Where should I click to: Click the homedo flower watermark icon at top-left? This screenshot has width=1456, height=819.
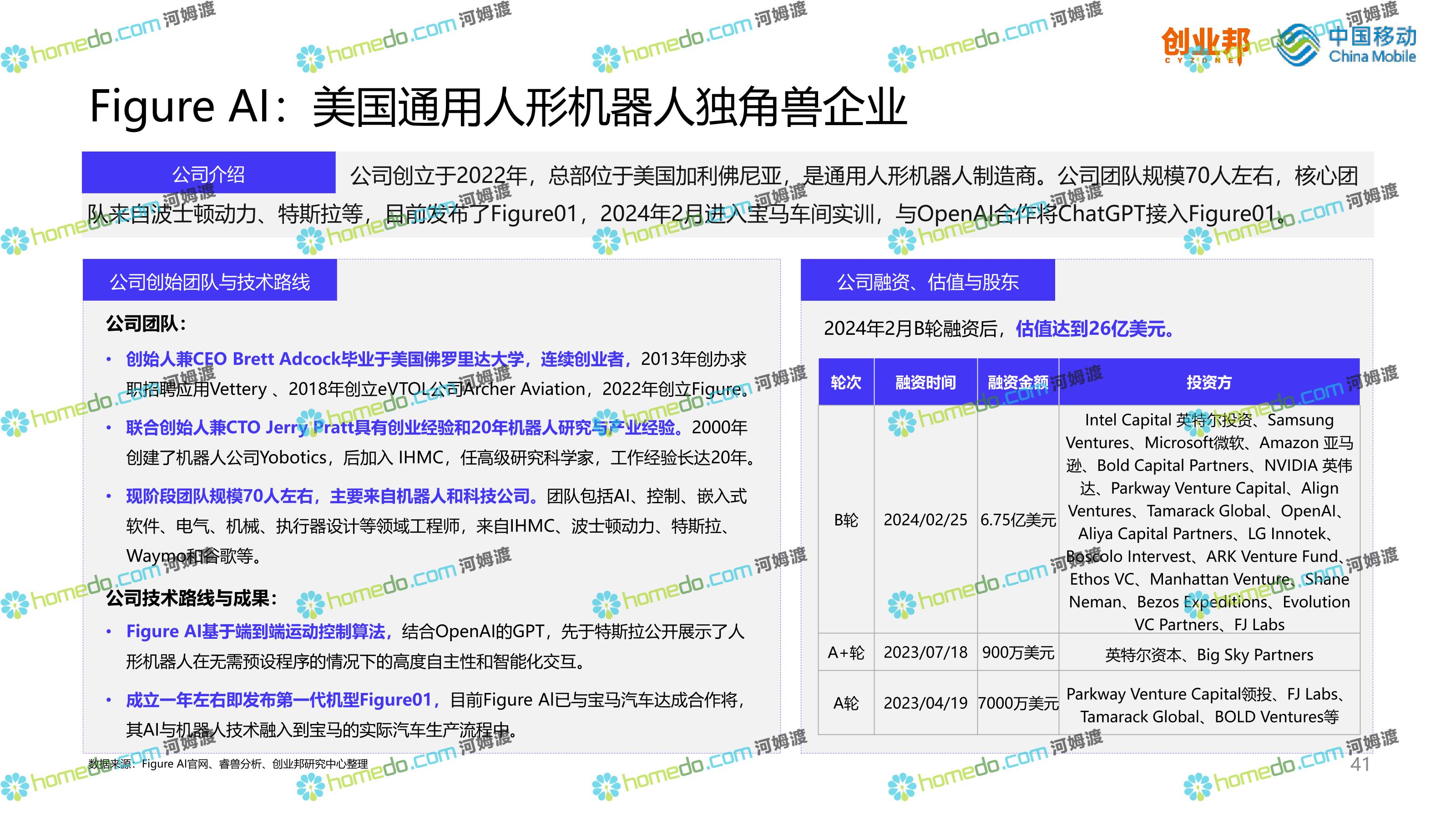[15, 59]
